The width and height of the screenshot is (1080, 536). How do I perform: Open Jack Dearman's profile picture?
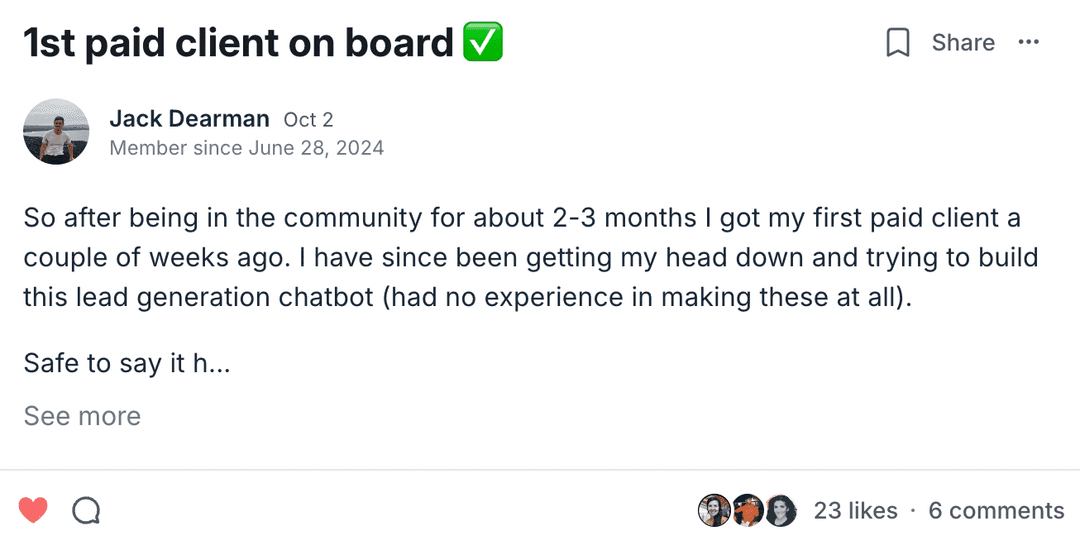[x=57, y=132]
